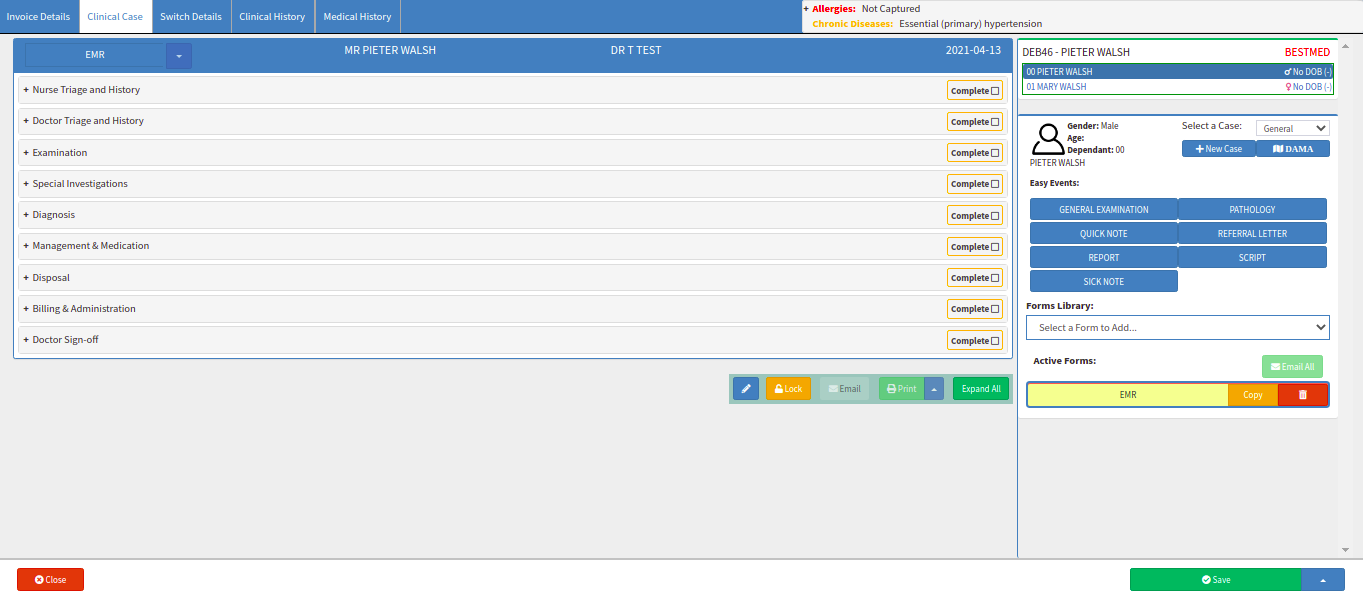Screen dimensions: 1363x595
Task: Click the New Case button
Action: (x=1218, y=149)
